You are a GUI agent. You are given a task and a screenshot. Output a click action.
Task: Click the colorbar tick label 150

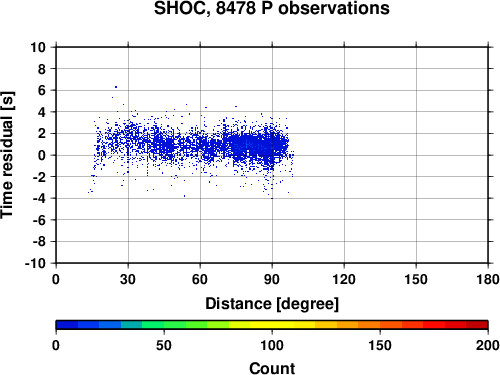[x=380, y=345]
